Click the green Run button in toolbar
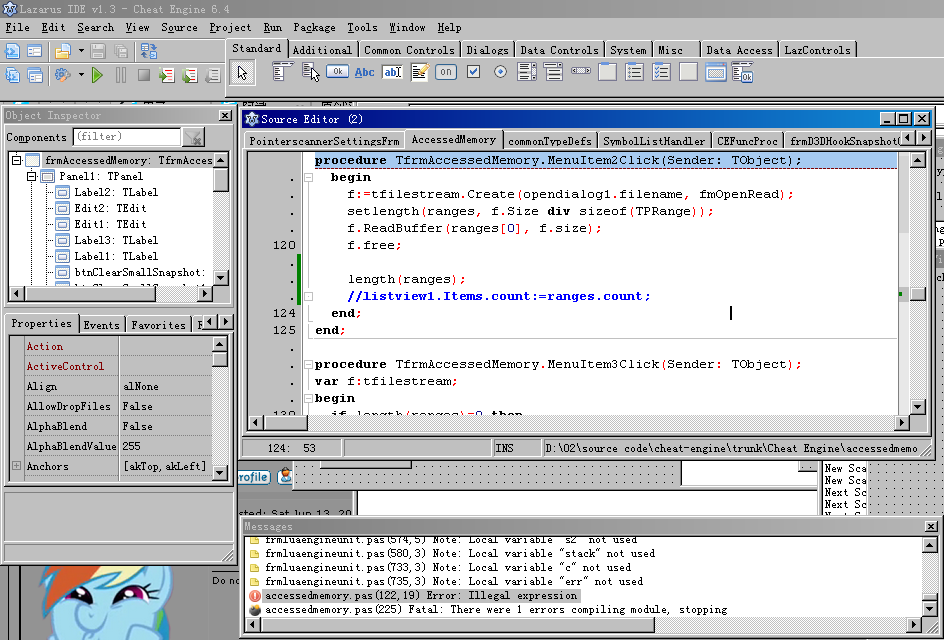The width and height of the screenshot is (944, 640). pyautogui.click(x=97, y=75)
